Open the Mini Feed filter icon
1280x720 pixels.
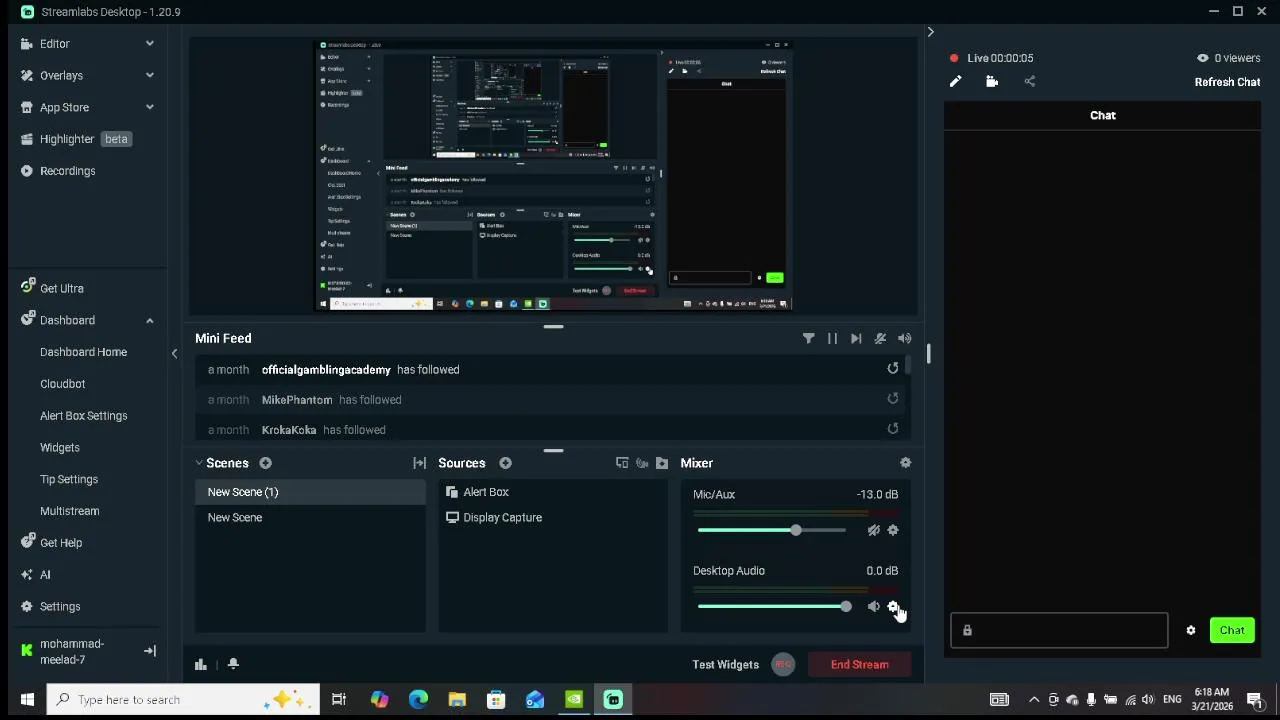(x=808, y=339)
